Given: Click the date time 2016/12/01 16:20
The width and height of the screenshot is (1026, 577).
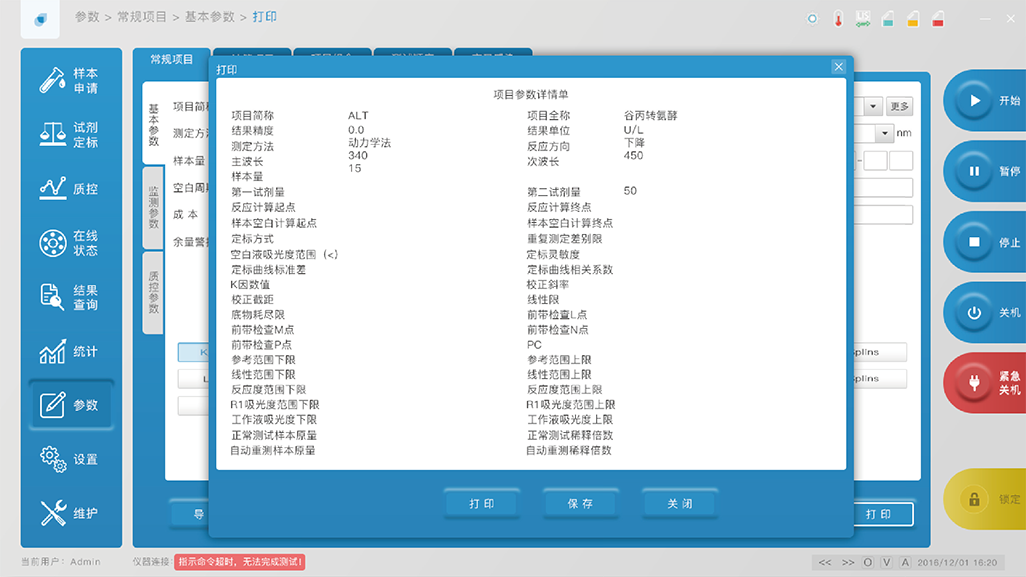Looking at the screenshot, I should tap(957, 563).
